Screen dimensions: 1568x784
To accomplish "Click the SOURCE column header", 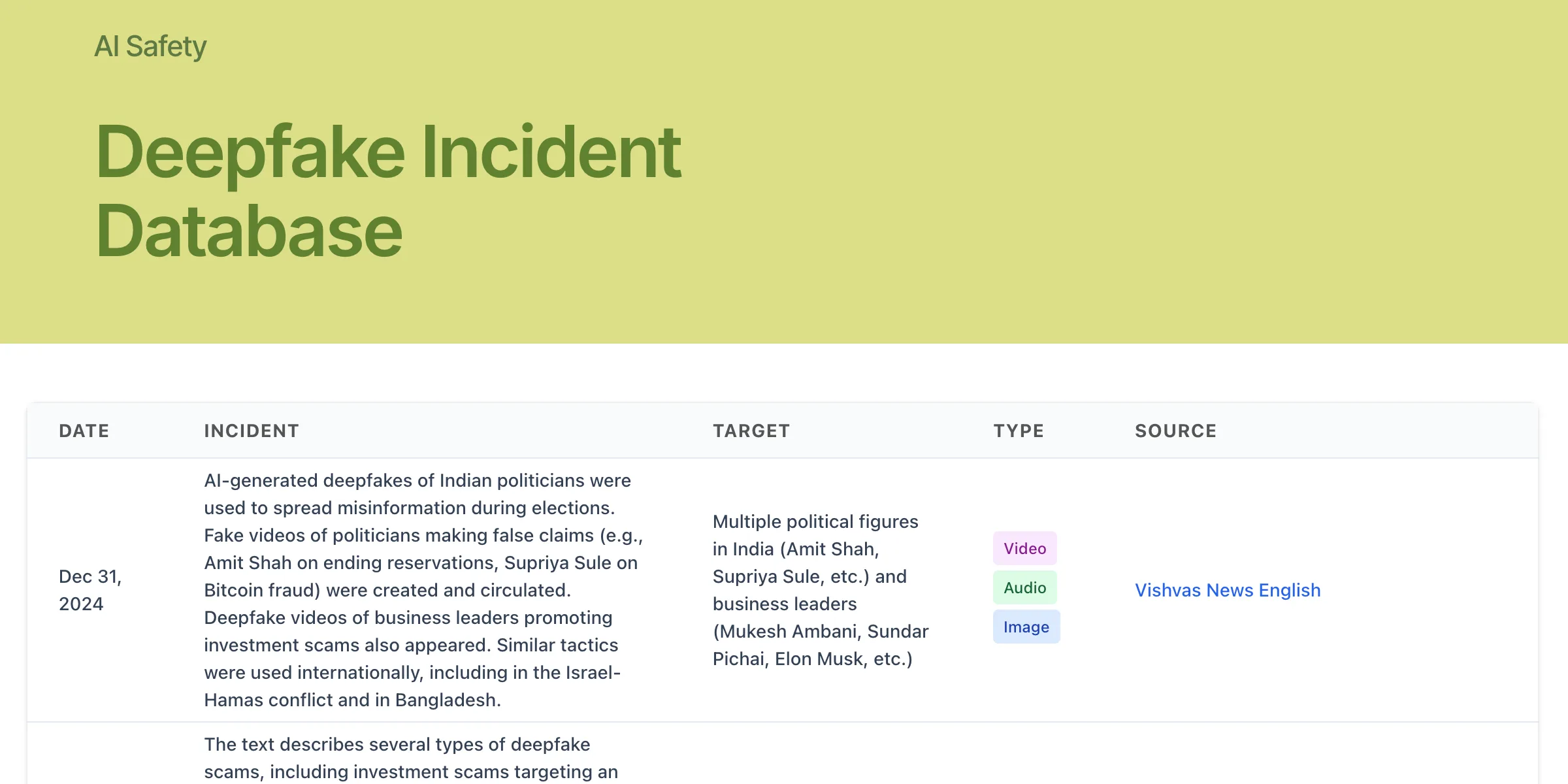I will [1175, 431].
